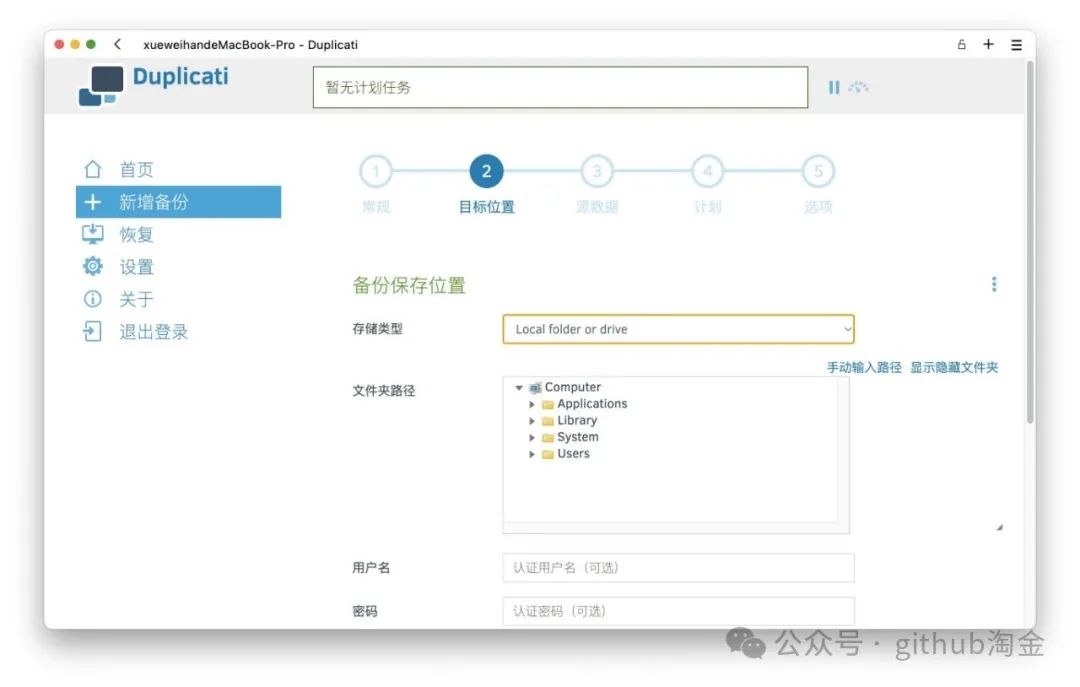This screenshot has width=1080, height=687.
Task: Go to 首页 in the sidebar
Action: point(136,170)
